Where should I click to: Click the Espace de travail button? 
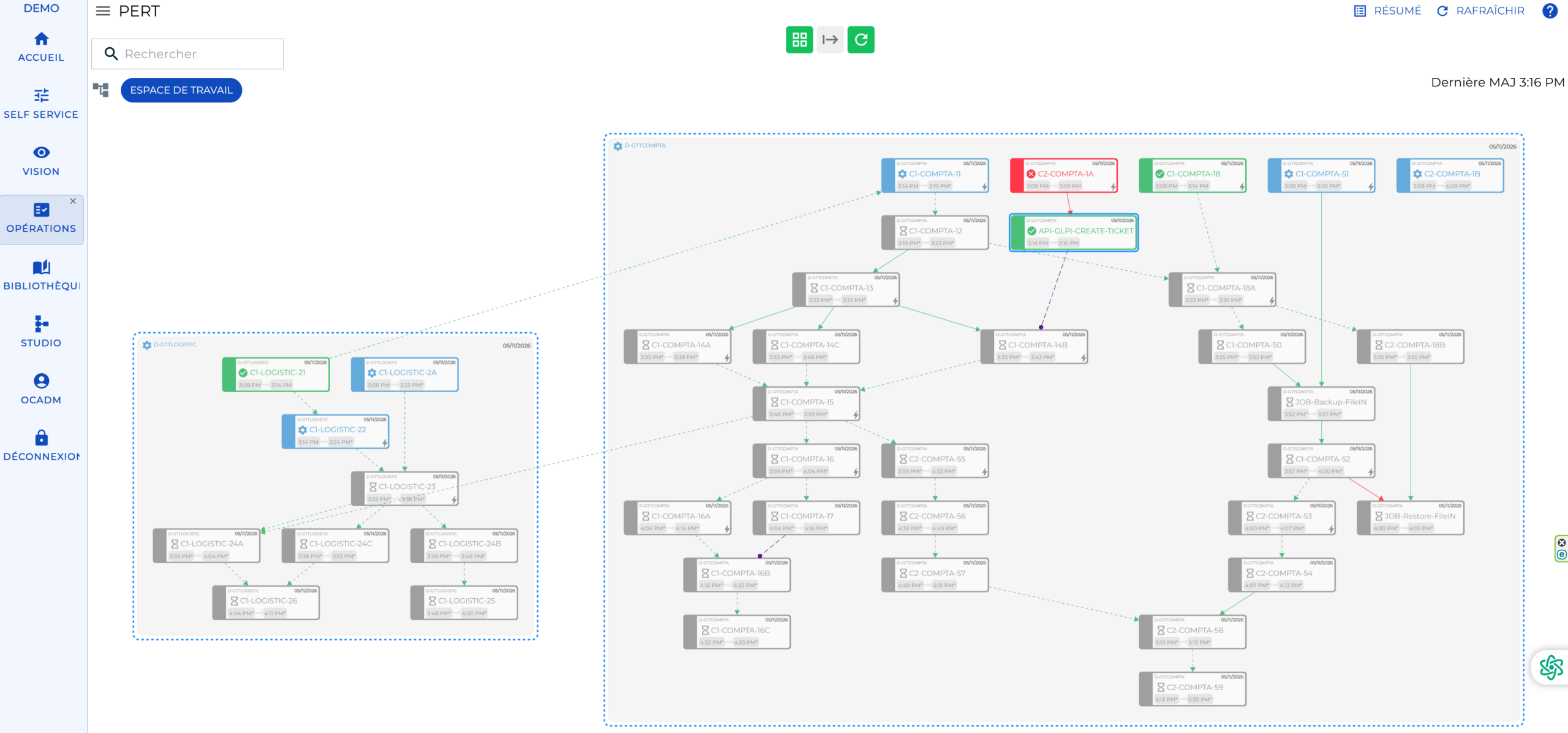pos(181,90)
